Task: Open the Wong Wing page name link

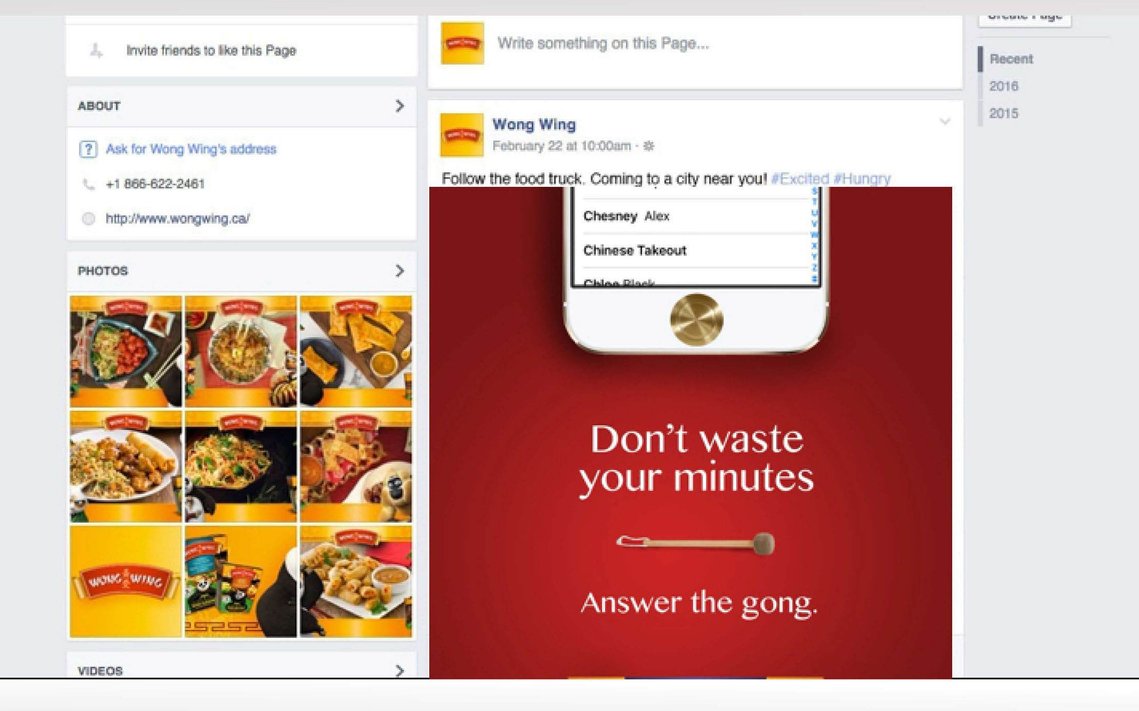Action: point(534,125)
